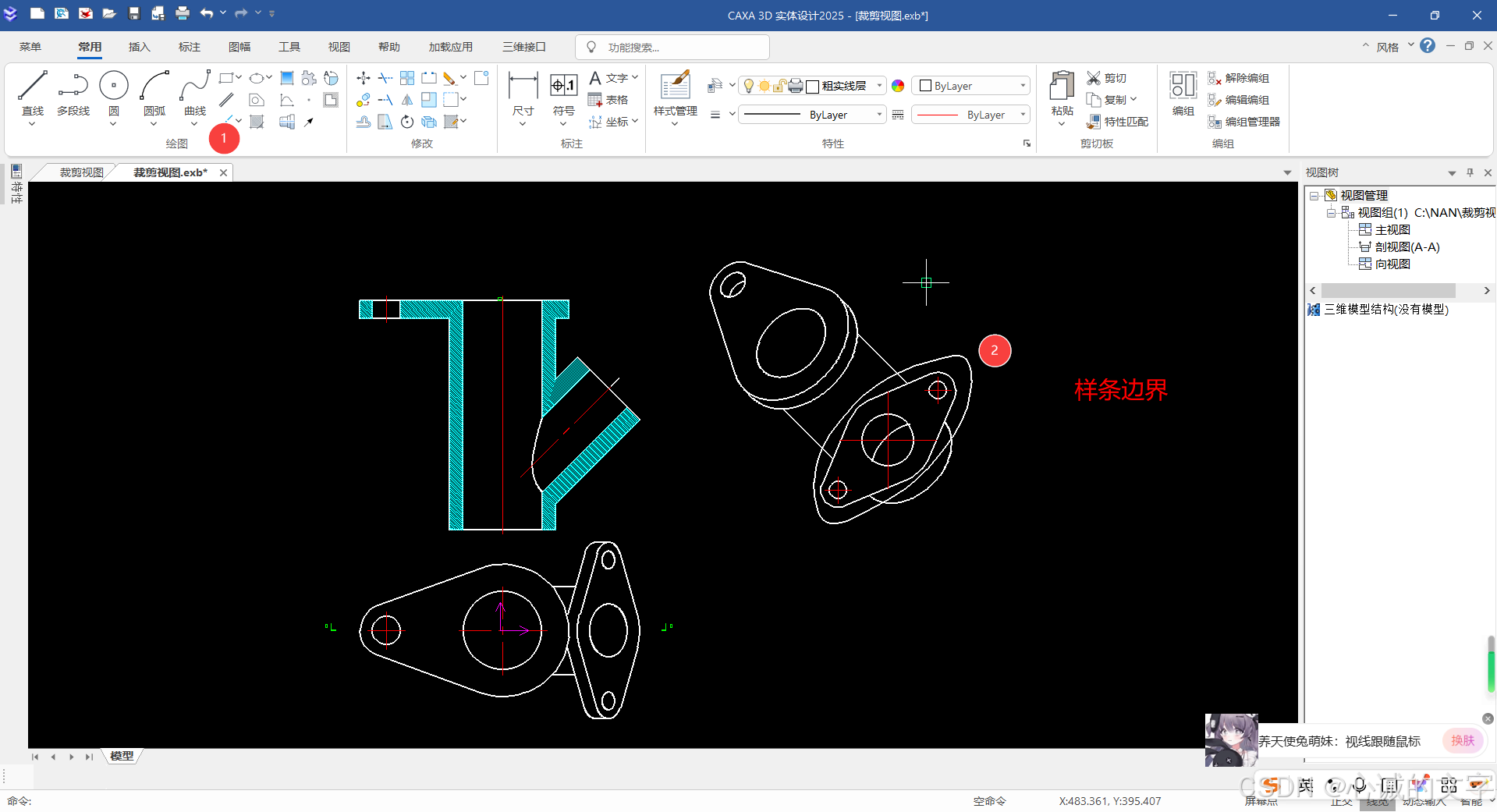The image size is (1497, 812).
Task: Toggle the layer freeze sun icon
Action: 764,86
